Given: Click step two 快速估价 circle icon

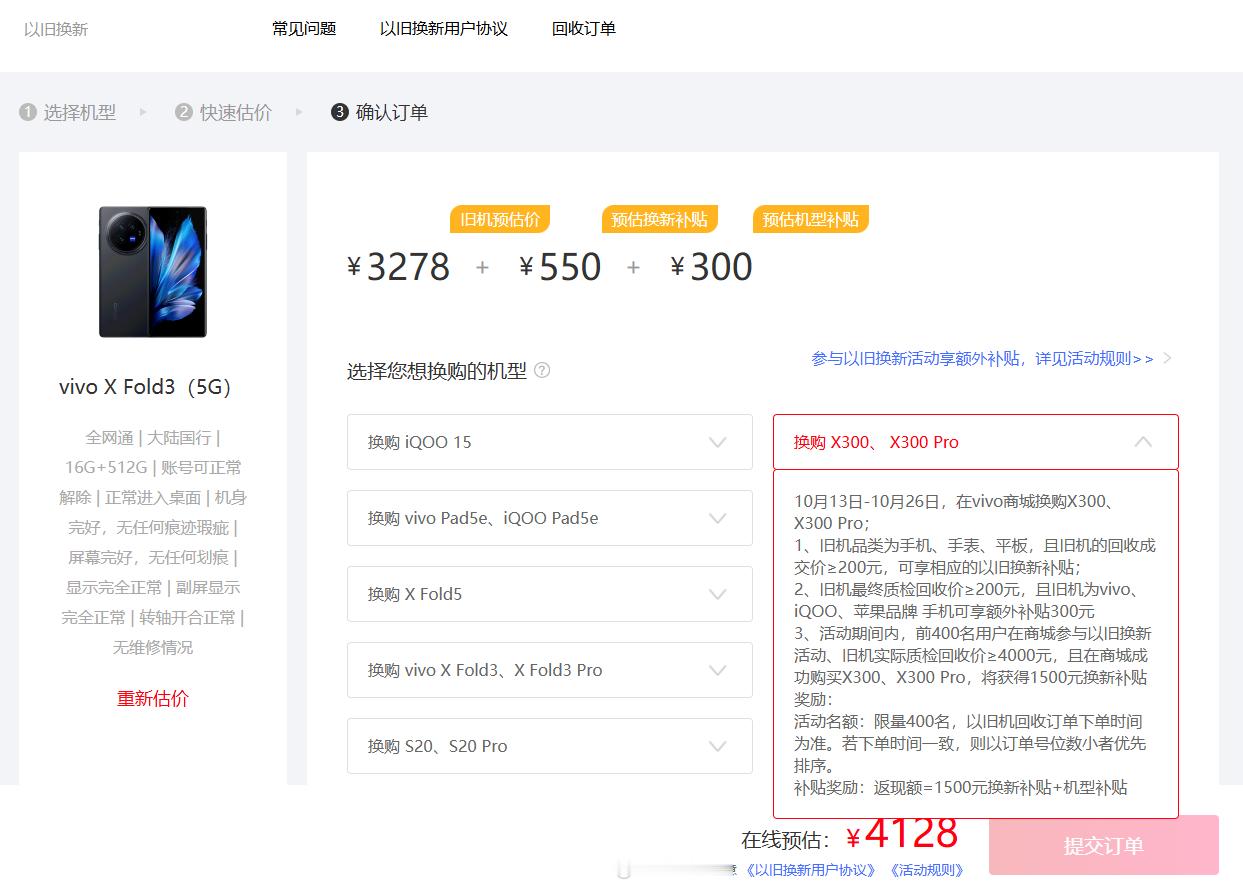Looking at the screenshot, I should pos(182,112).
